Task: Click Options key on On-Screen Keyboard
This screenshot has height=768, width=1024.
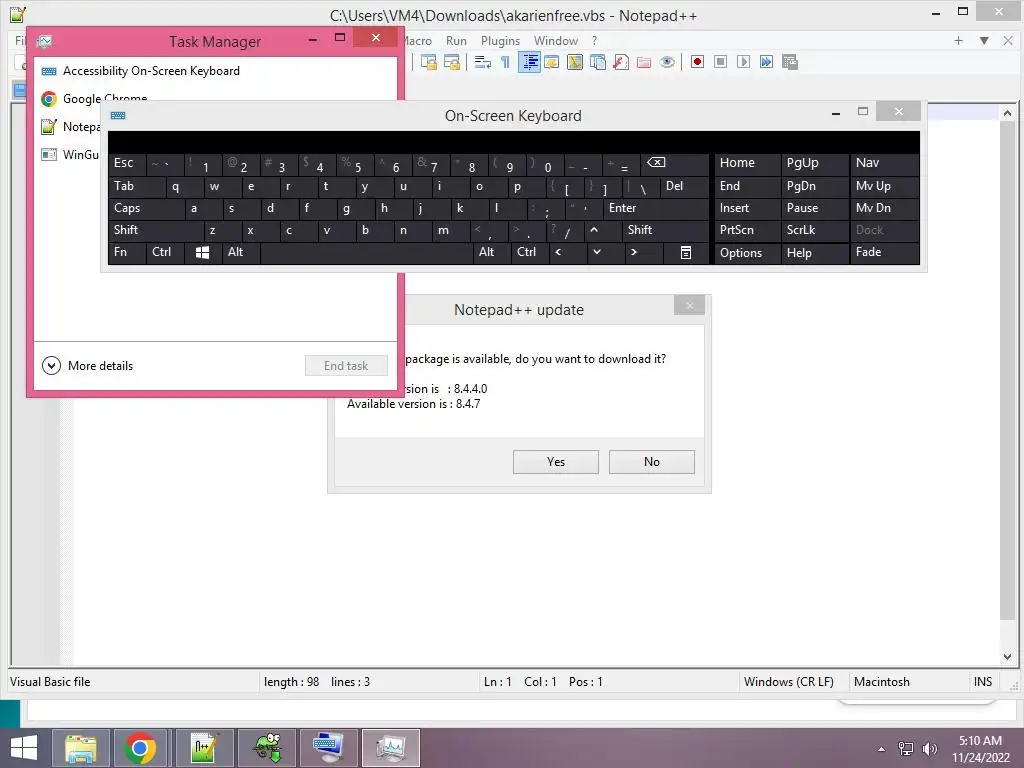Action: (x=748, y=253)
